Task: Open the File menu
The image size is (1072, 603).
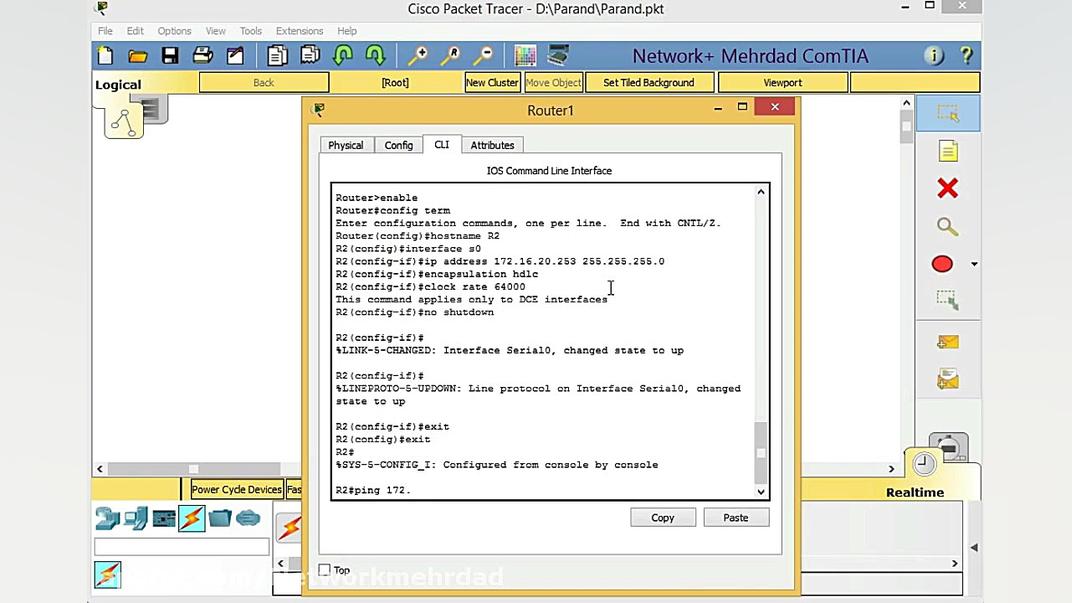Action: (x=105, y=31)
